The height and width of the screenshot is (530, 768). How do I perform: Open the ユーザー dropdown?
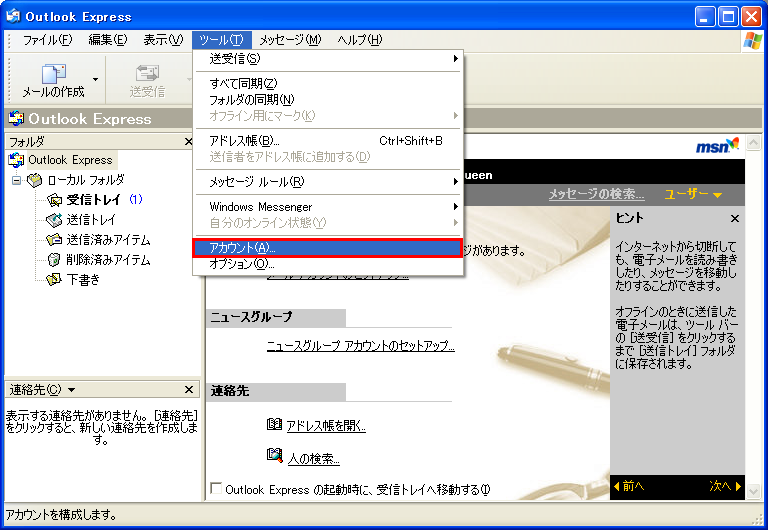click(x=693, y=194)
